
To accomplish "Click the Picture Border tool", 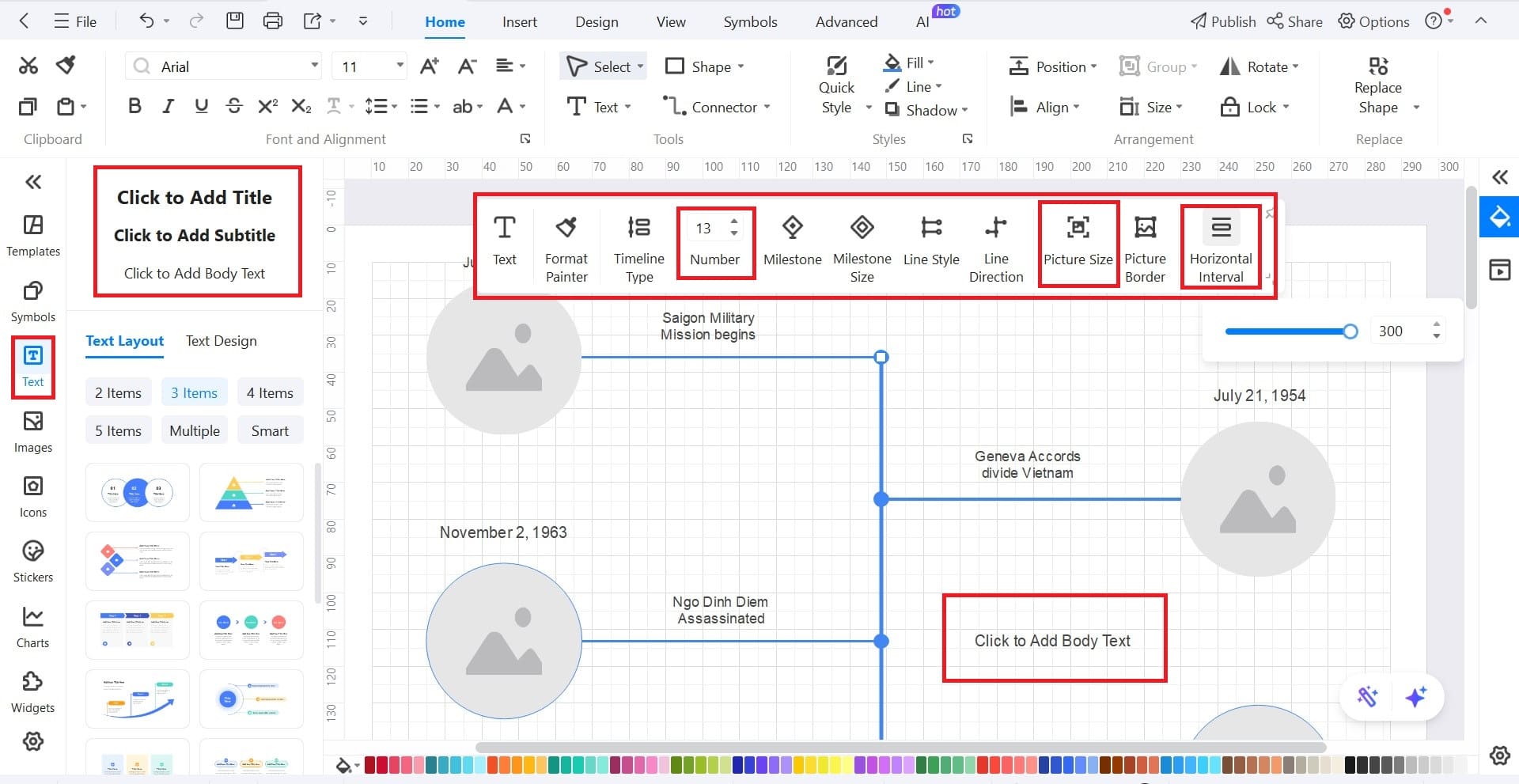I will (1146, 248).
